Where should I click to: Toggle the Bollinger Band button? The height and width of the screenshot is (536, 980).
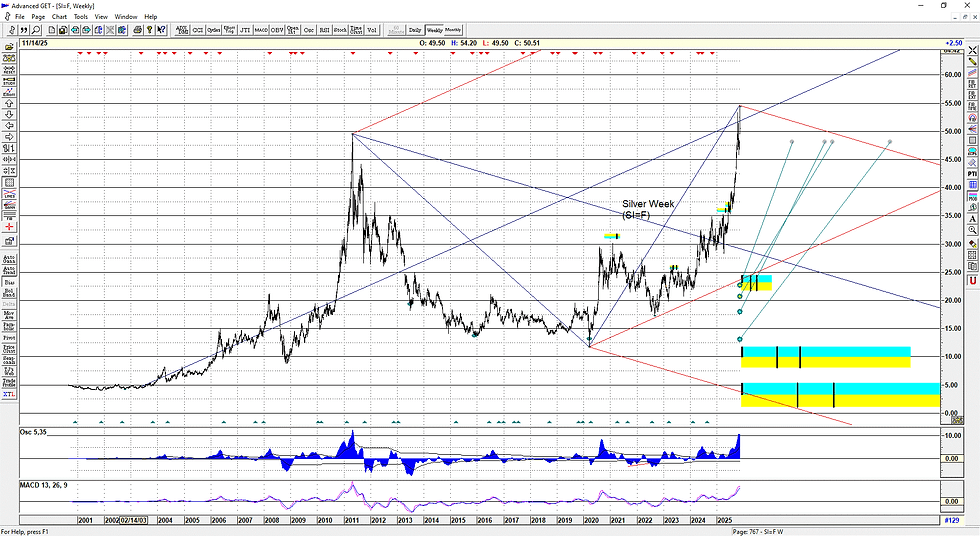click(x=9, y=292)
